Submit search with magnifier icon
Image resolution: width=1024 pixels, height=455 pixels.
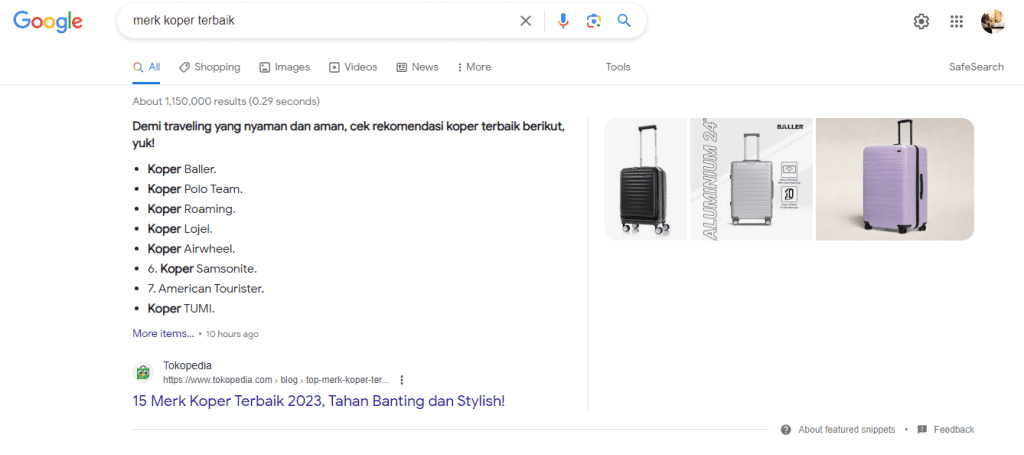tap(624, 21)
